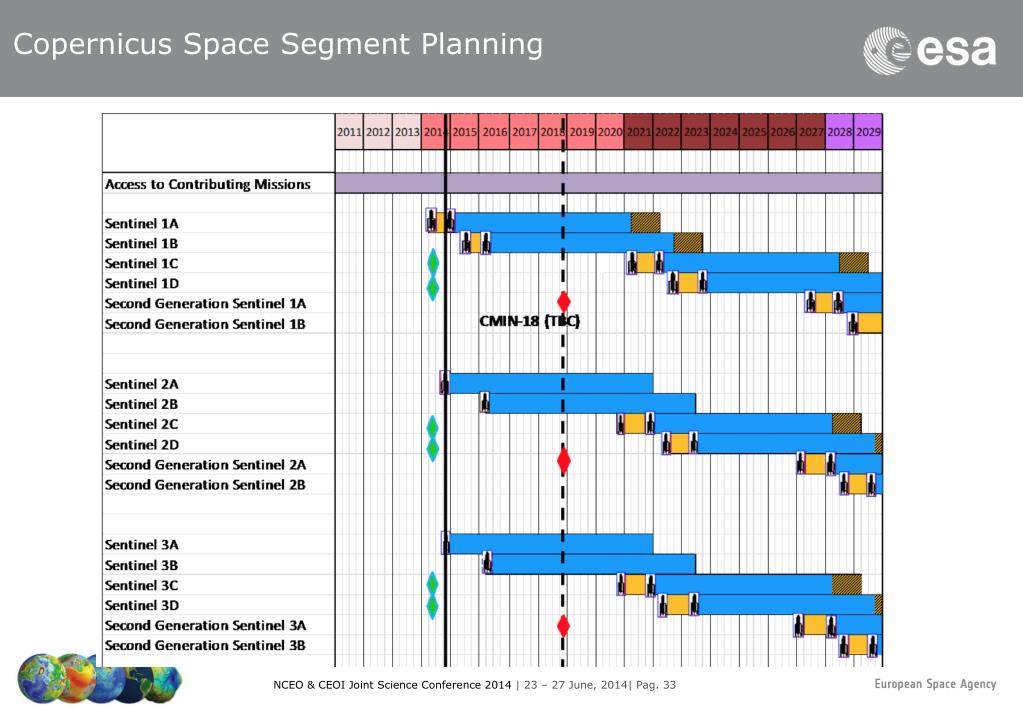Image resolution: width=1023 pixels, height=708 pixels.
Task: Click the green diamond on Sentinel 1C row
Action: pos(433,263)
